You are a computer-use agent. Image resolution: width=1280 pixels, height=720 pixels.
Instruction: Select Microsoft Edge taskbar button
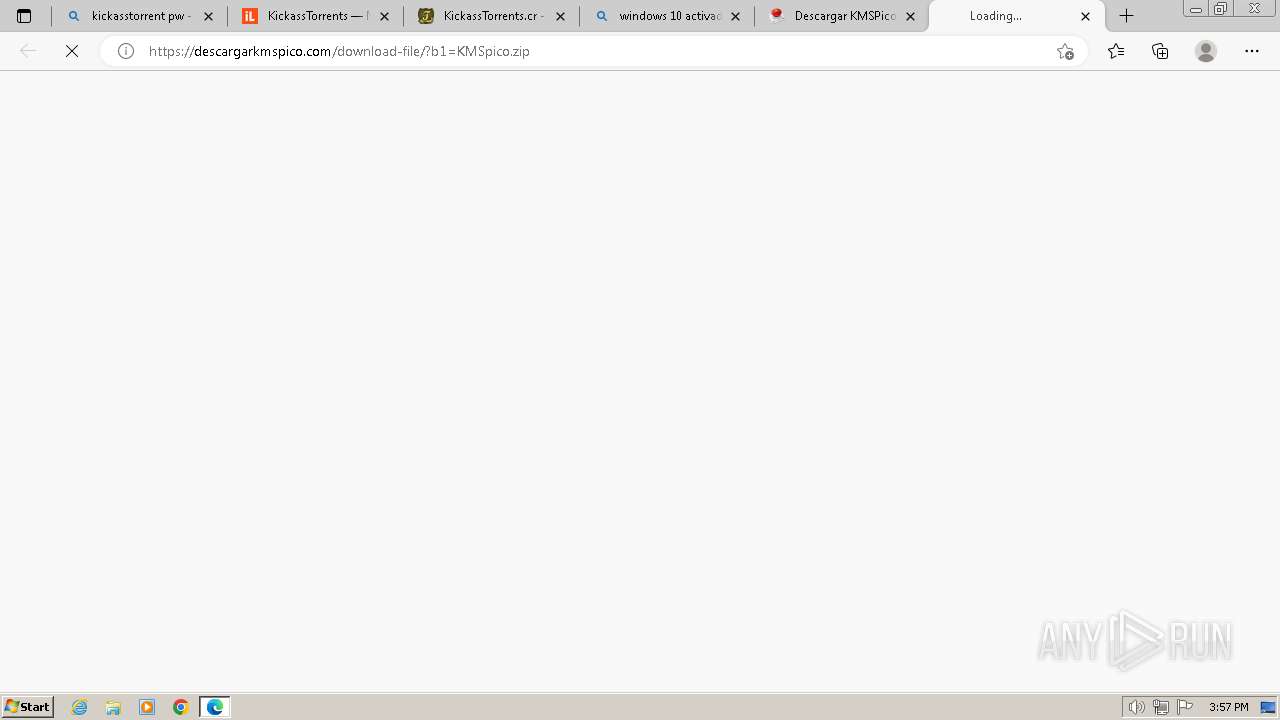pos(215,707)
